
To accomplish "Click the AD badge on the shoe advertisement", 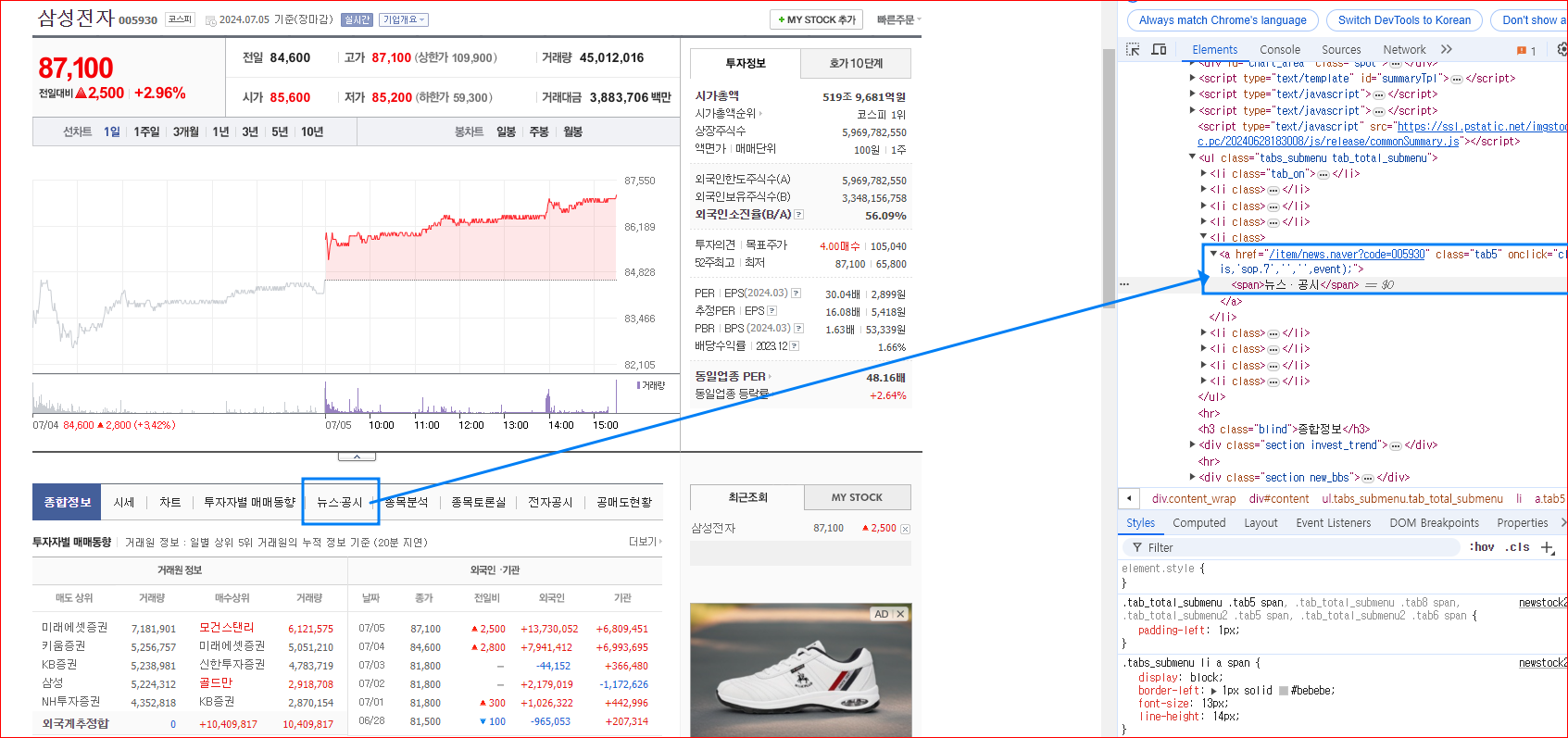I will pos(881,614).
